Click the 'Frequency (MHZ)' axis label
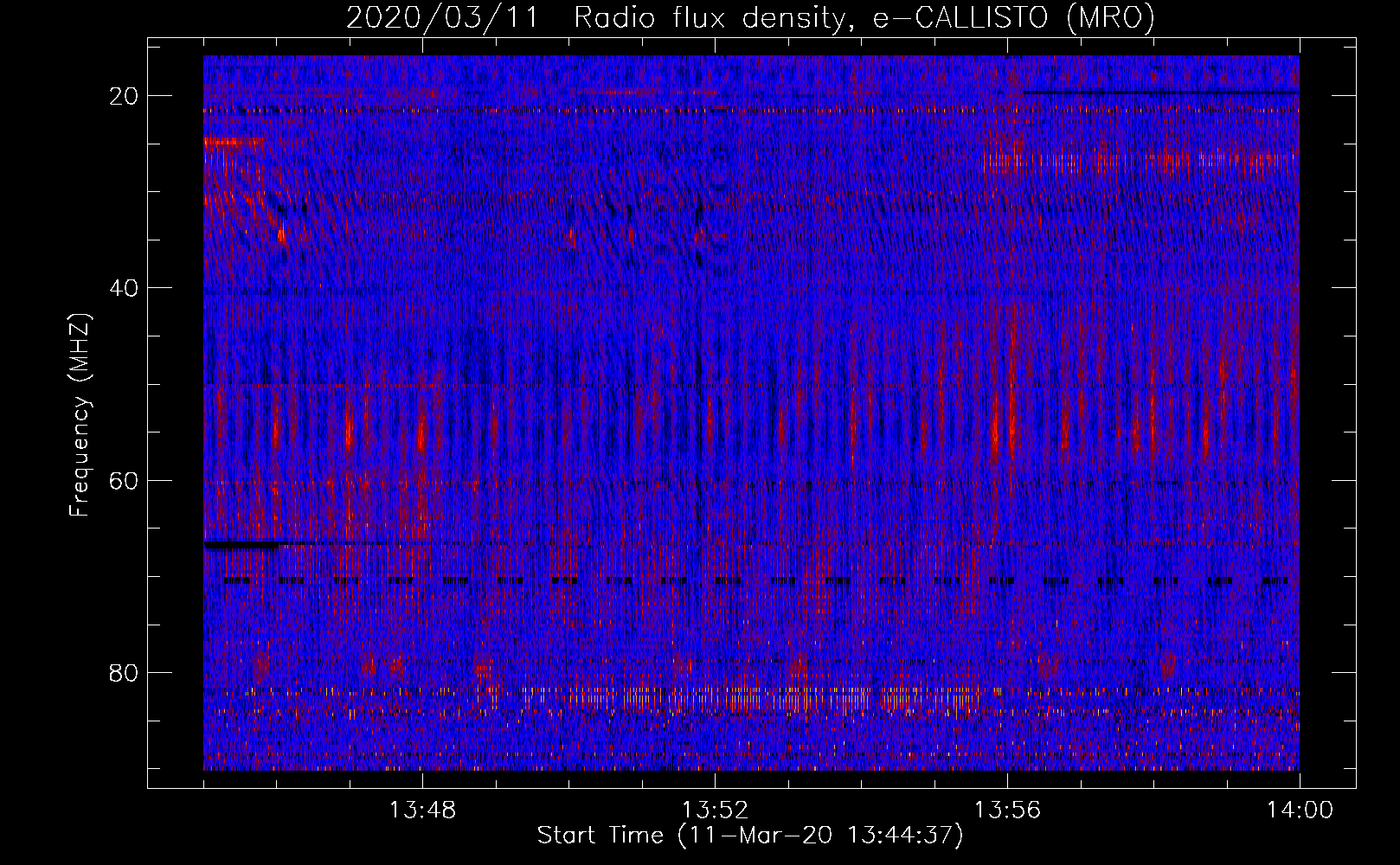 (x=80, y=415)
